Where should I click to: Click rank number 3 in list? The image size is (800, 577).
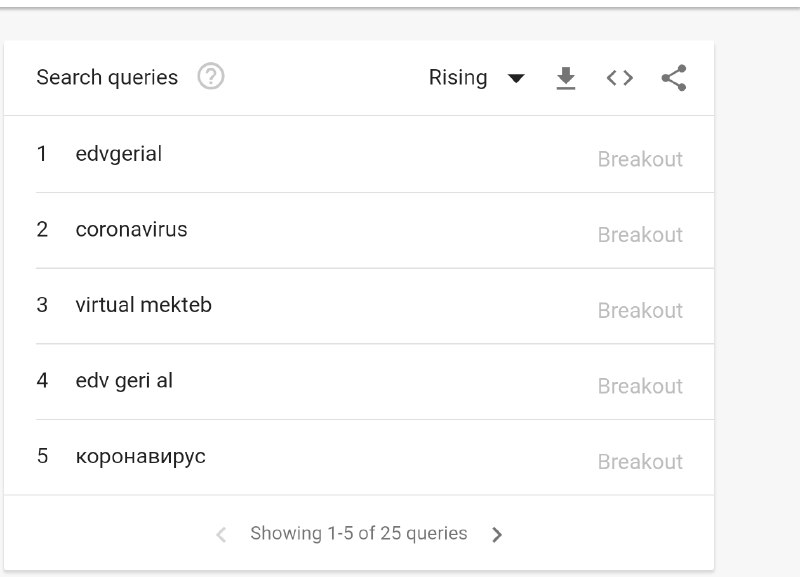coord(42,305)
